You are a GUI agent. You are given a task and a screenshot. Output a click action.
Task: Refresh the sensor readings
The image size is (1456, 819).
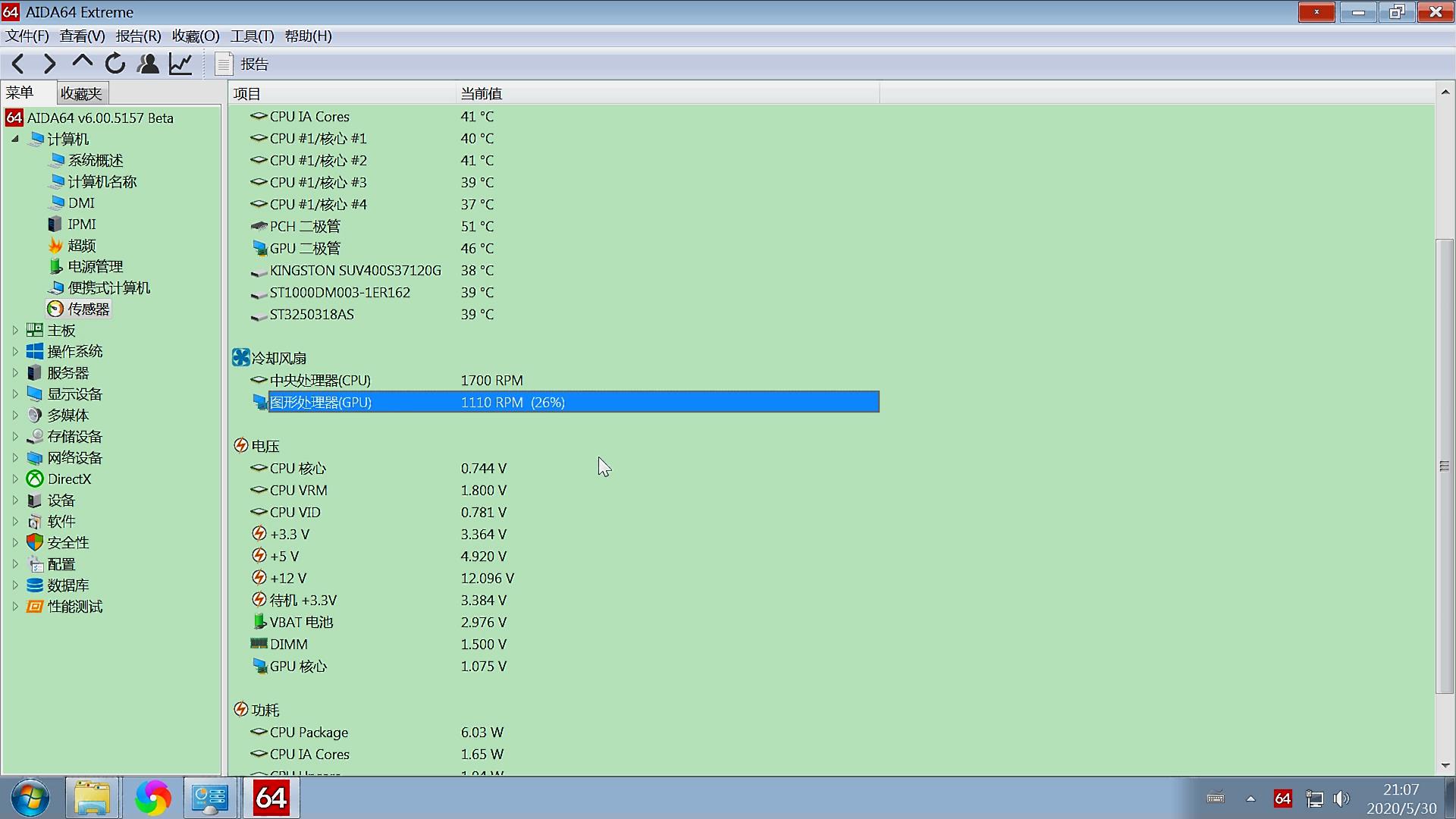(115, 64)
